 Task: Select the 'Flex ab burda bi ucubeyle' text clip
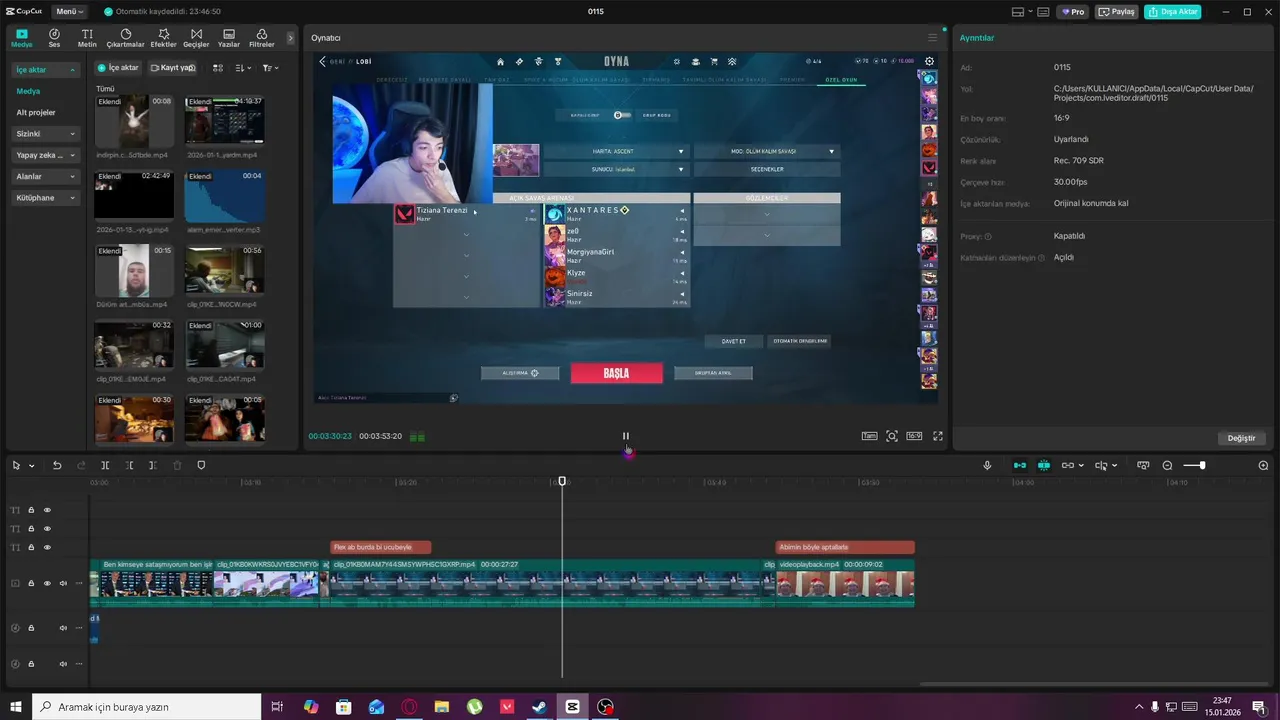381,547
